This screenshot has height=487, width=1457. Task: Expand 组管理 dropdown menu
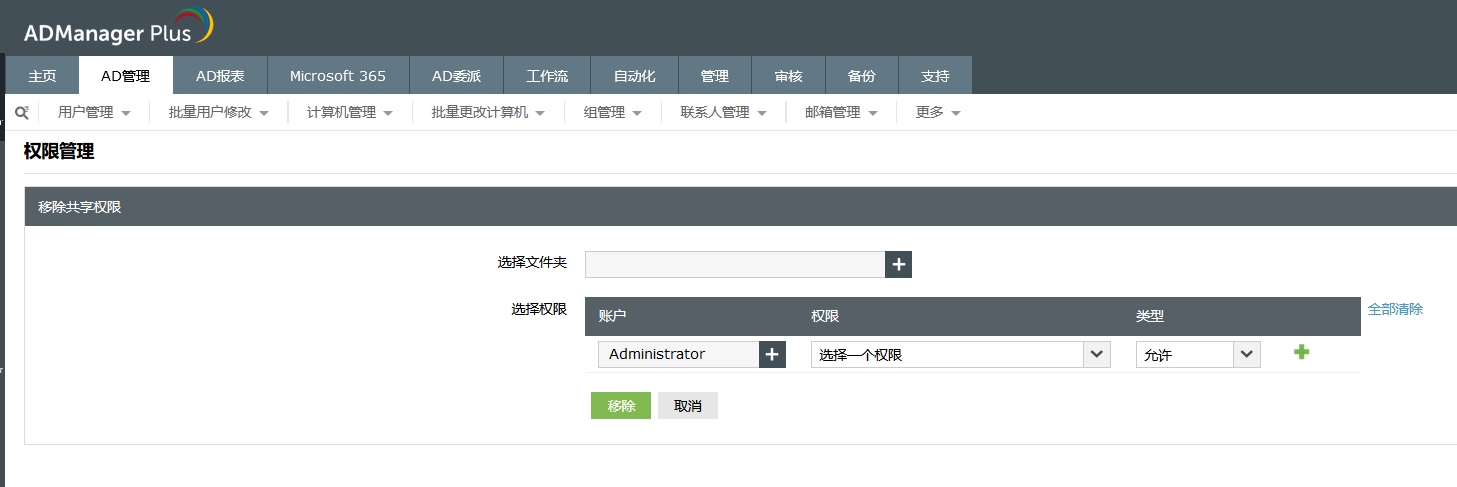point(613,113)
